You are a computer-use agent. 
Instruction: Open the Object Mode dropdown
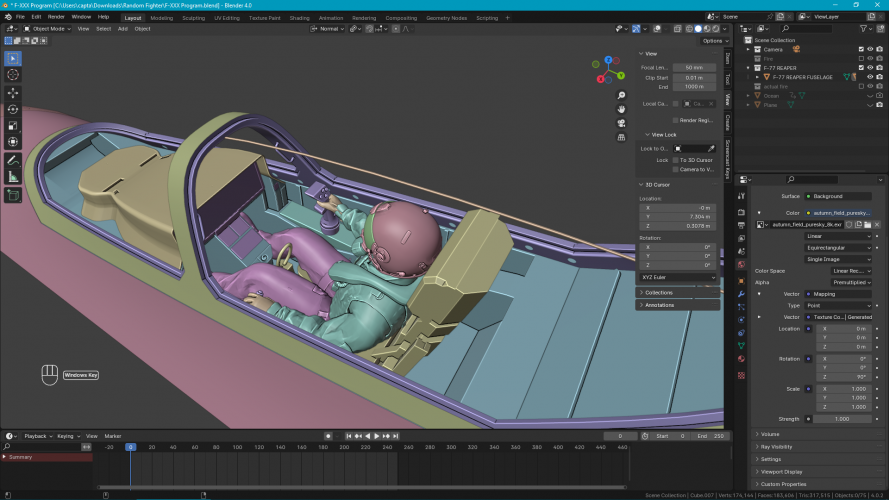(51, 29)
